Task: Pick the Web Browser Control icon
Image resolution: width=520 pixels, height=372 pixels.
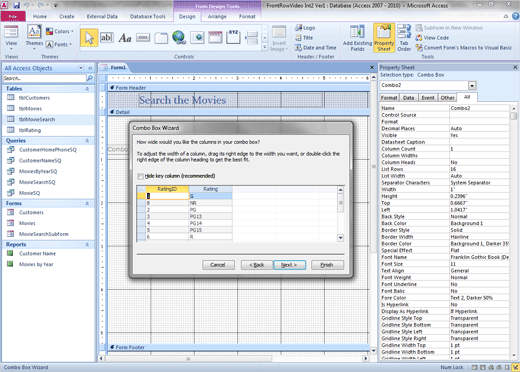Action: 197,38
